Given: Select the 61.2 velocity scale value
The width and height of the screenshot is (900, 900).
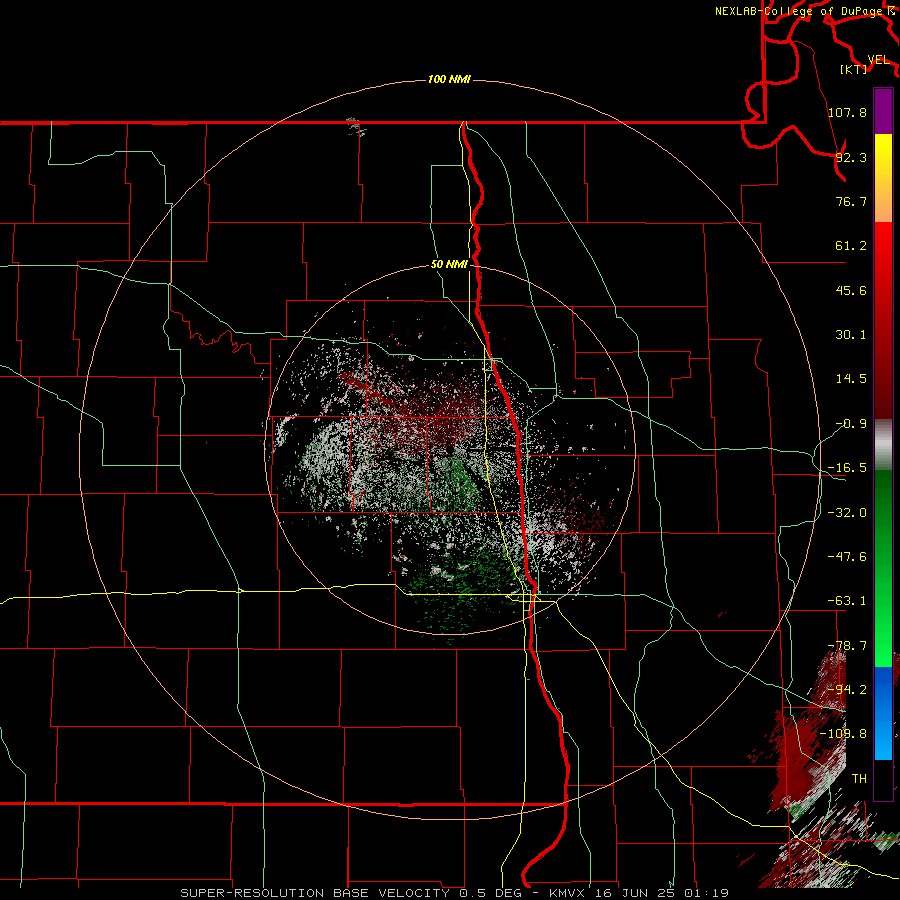Looking at the screenshot, I should coord(851,246).
